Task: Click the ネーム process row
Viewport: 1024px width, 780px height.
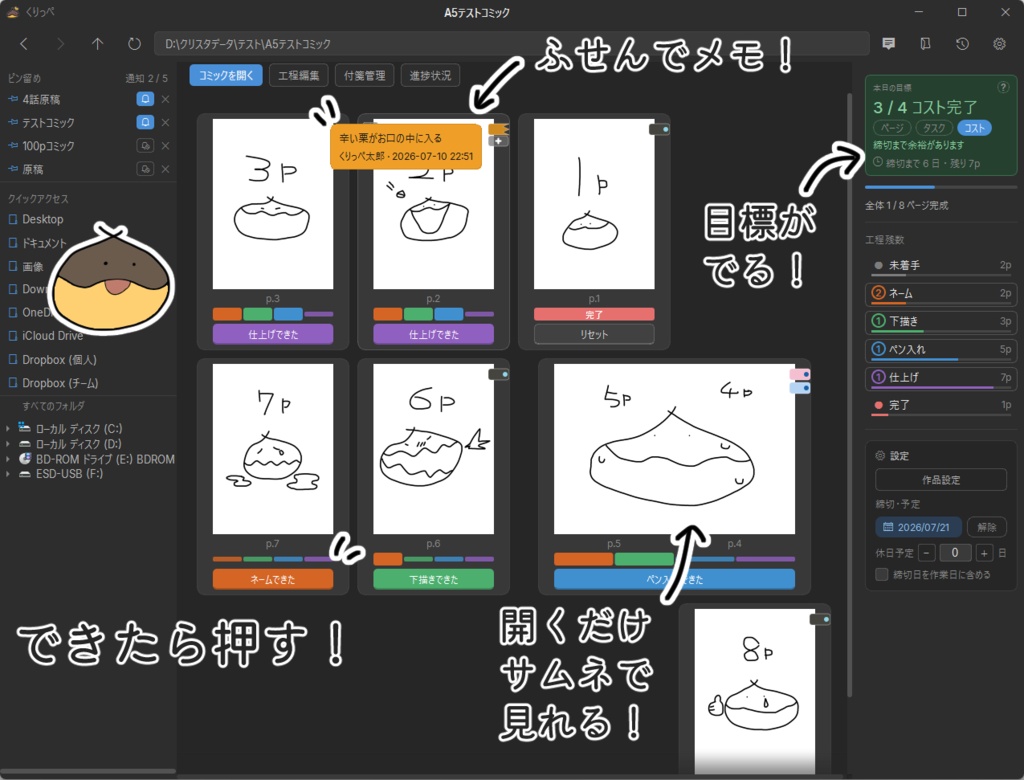Action: tap(941, 293)
